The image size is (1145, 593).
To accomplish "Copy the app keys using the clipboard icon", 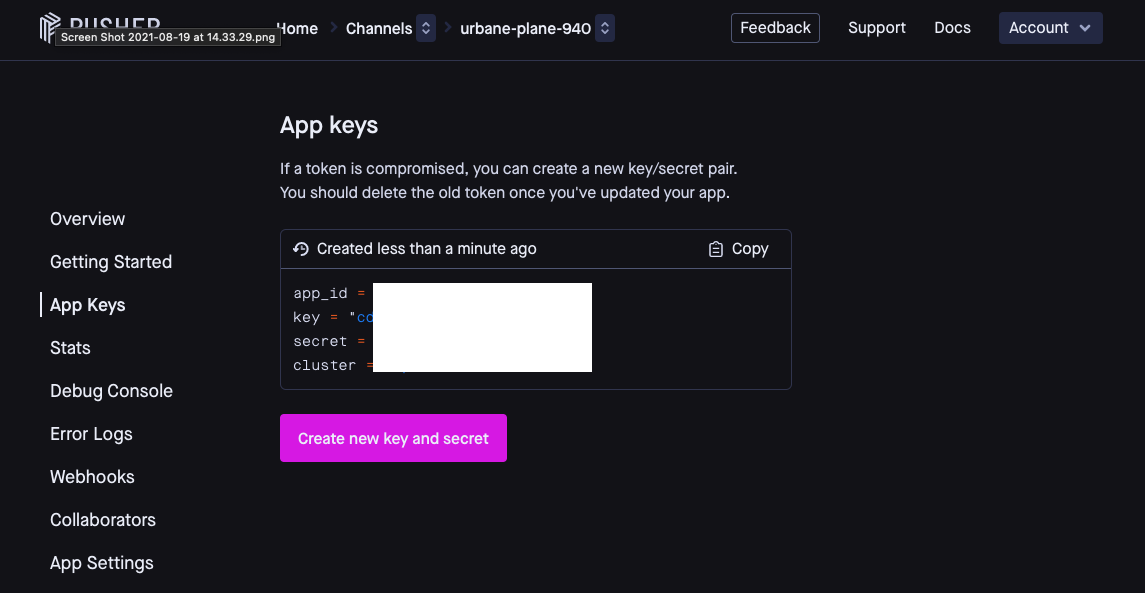I will point(715,248).
